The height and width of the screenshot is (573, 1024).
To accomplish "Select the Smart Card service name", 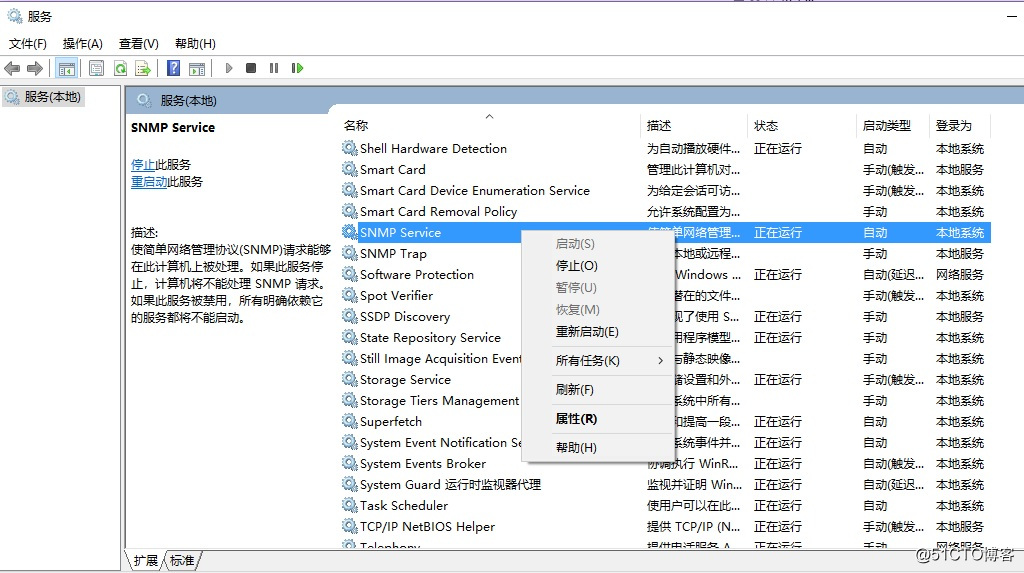I will coord(392,169).
